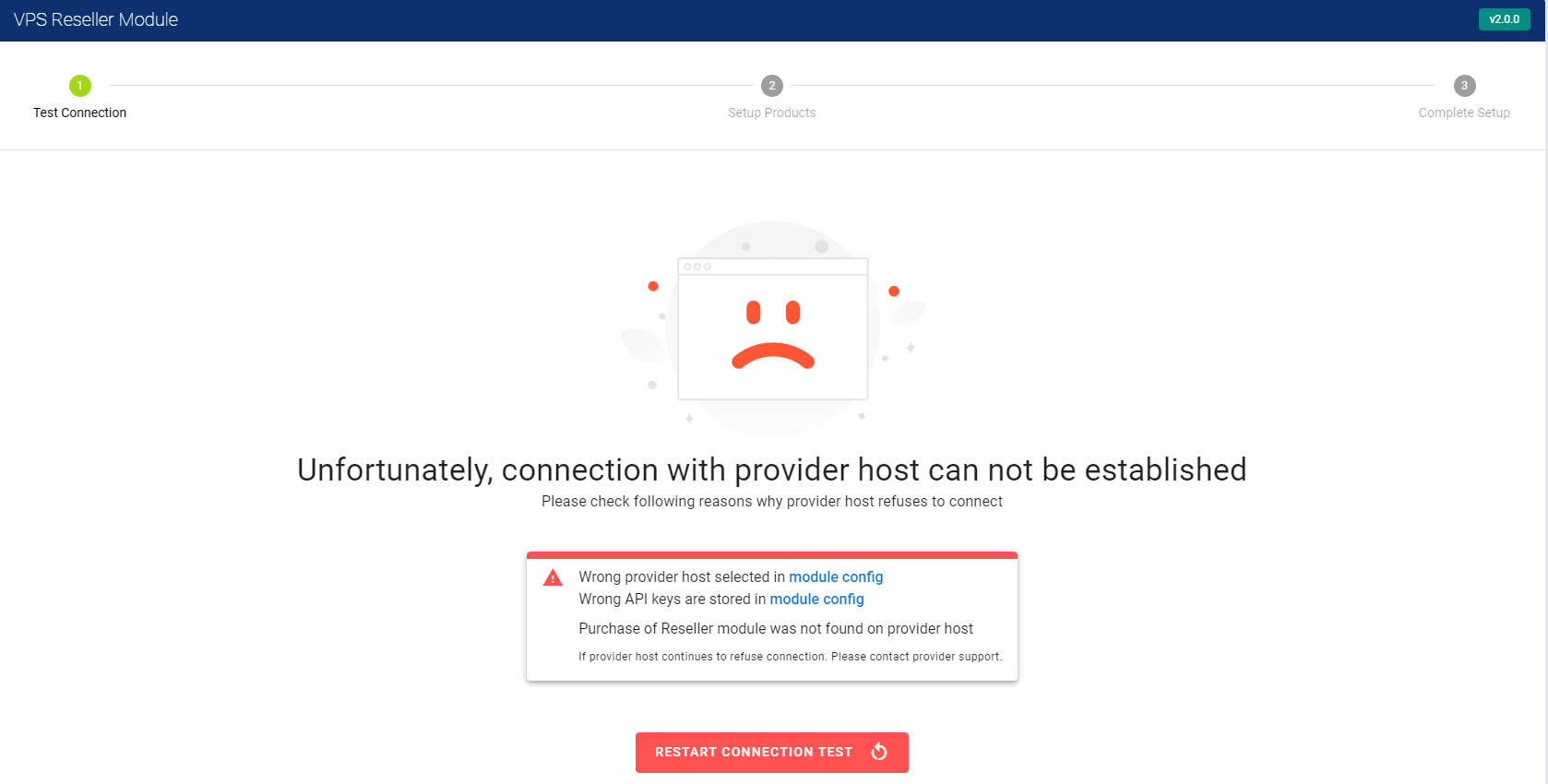This screenshot has height=784, width=1548.
Task: Click Restart Connection Test button
Action: 772,753
